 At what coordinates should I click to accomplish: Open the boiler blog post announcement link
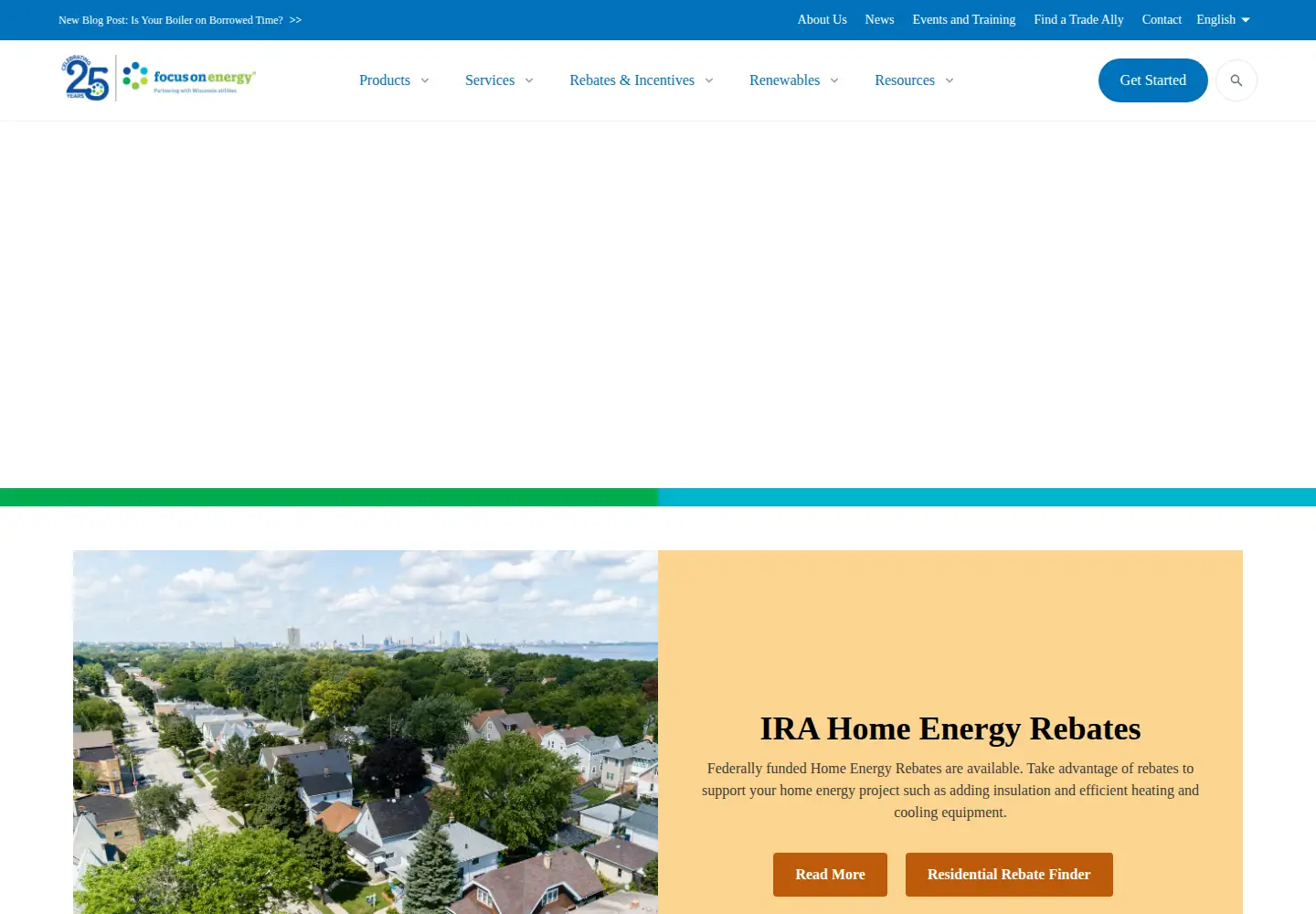pyautogui.click(x=180, y=20)
